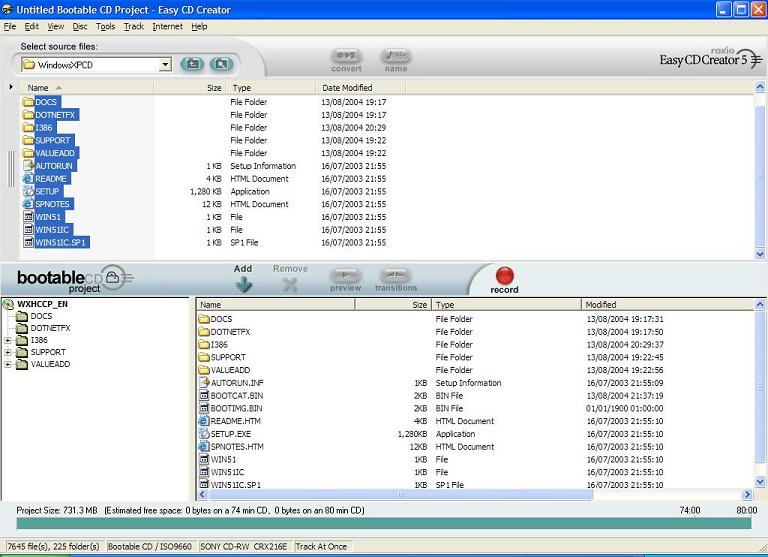
Task: Select the VALUEADD folder icon in project list
Action: [x=204, y=370]
